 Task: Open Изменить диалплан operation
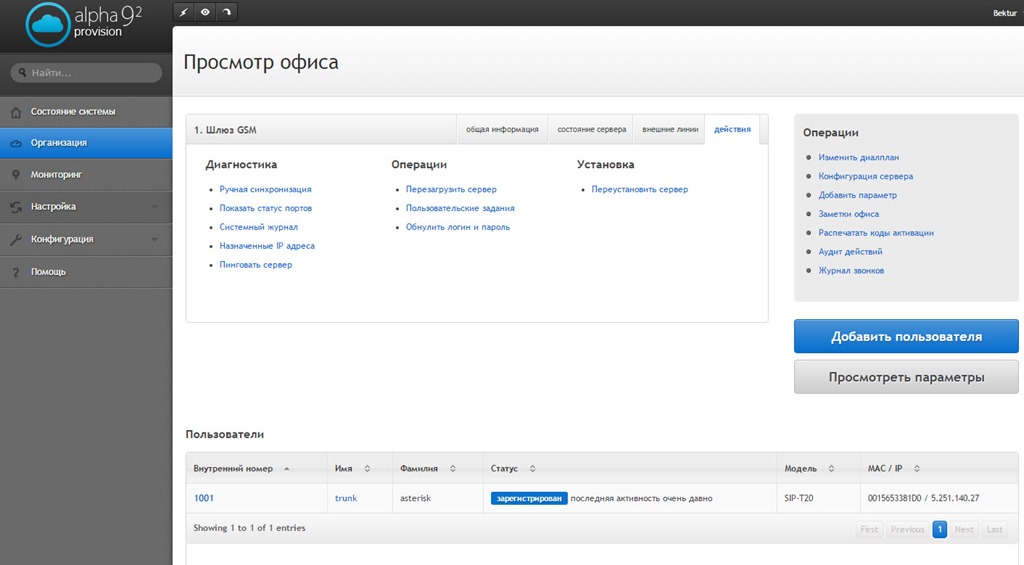859,157
